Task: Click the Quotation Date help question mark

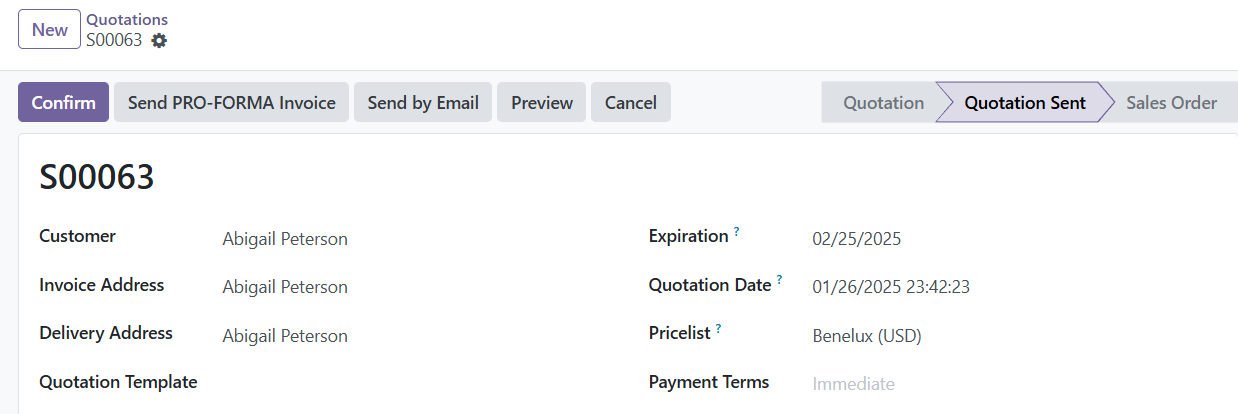Action: tap(779, 280)
